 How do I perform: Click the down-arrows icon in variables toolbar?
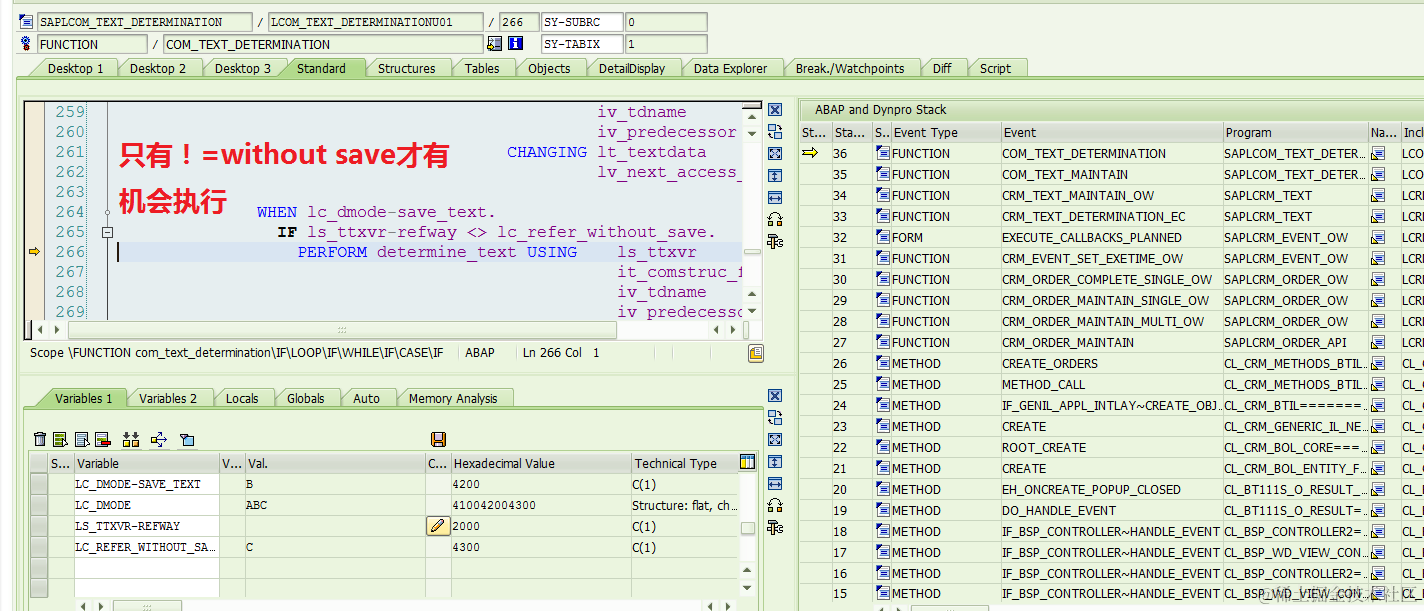[x=131, y=439]
